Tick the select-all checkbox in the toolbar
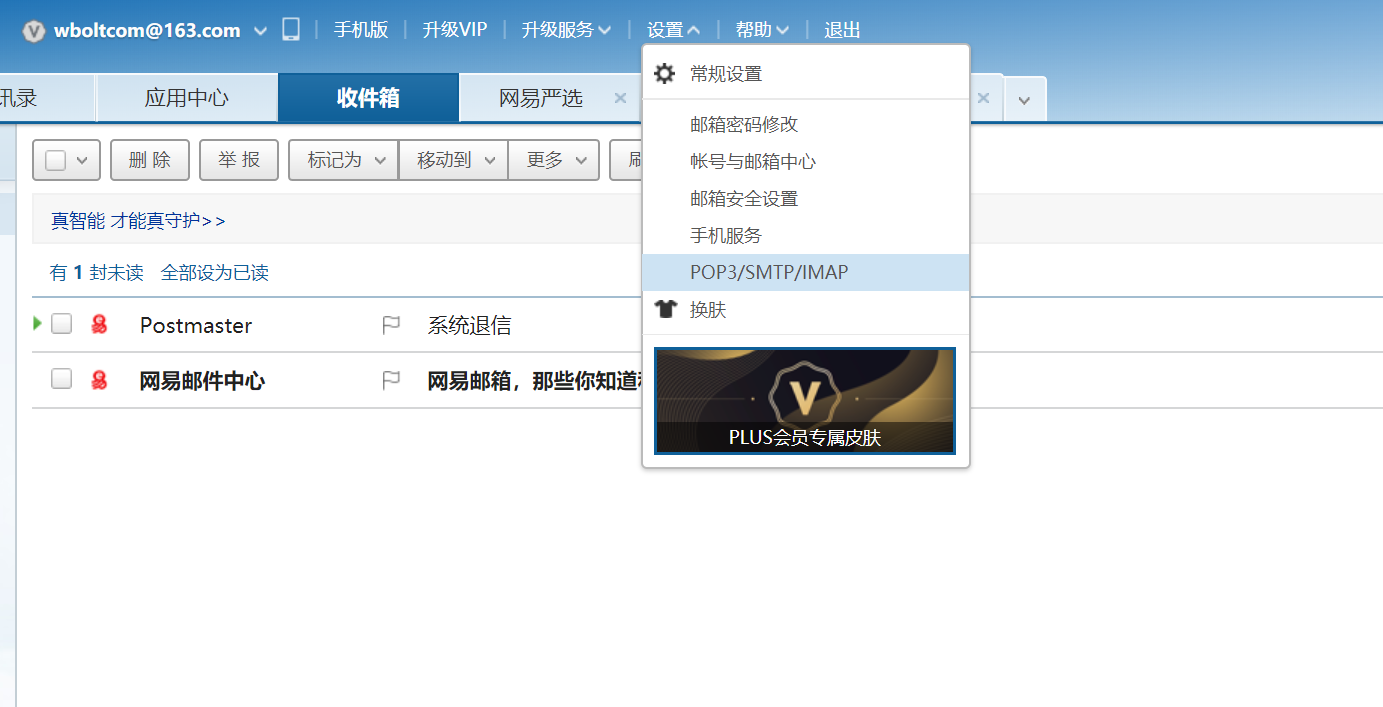1383x707 pixels. tap(57, 159)
